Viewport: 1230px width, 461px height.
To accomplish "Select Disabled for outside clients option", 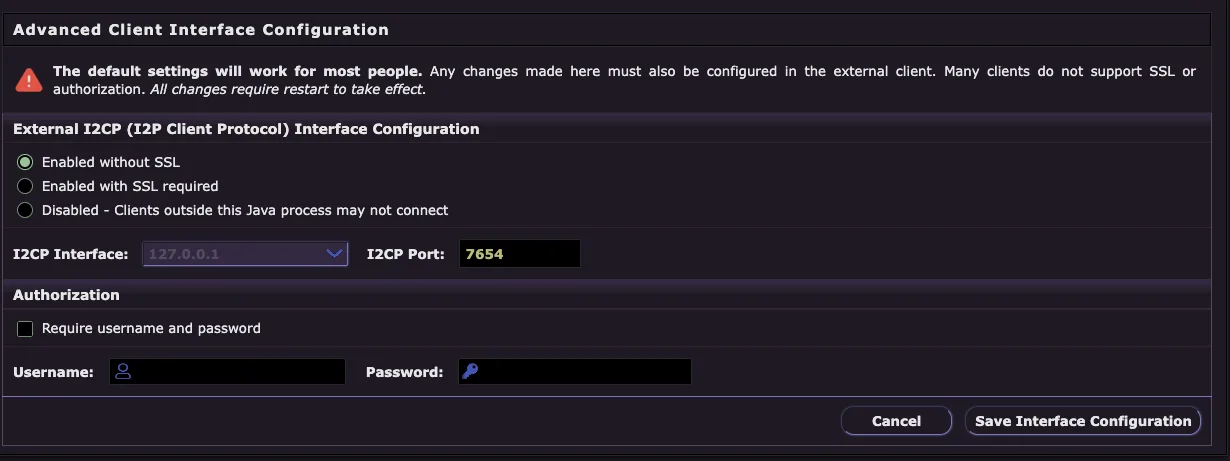I will tap(26, 210).
